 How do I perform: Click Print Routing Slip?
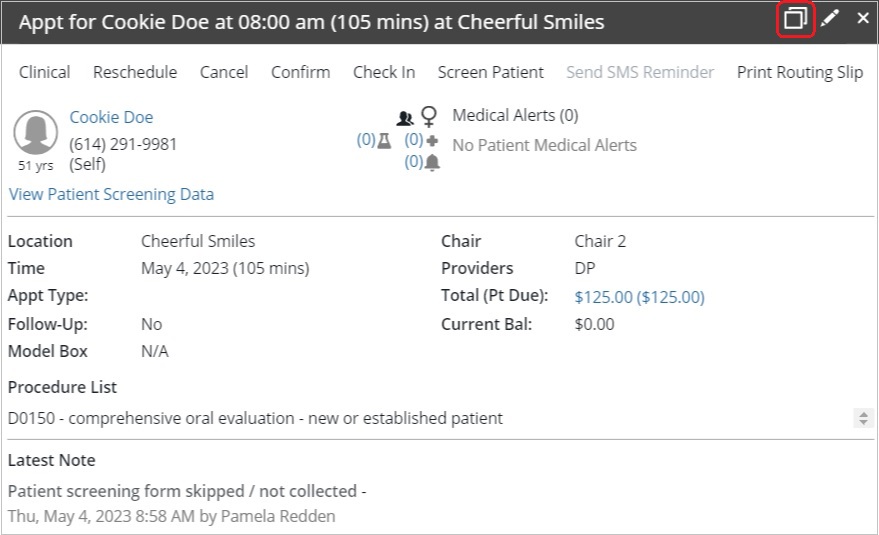coord(800,72)
